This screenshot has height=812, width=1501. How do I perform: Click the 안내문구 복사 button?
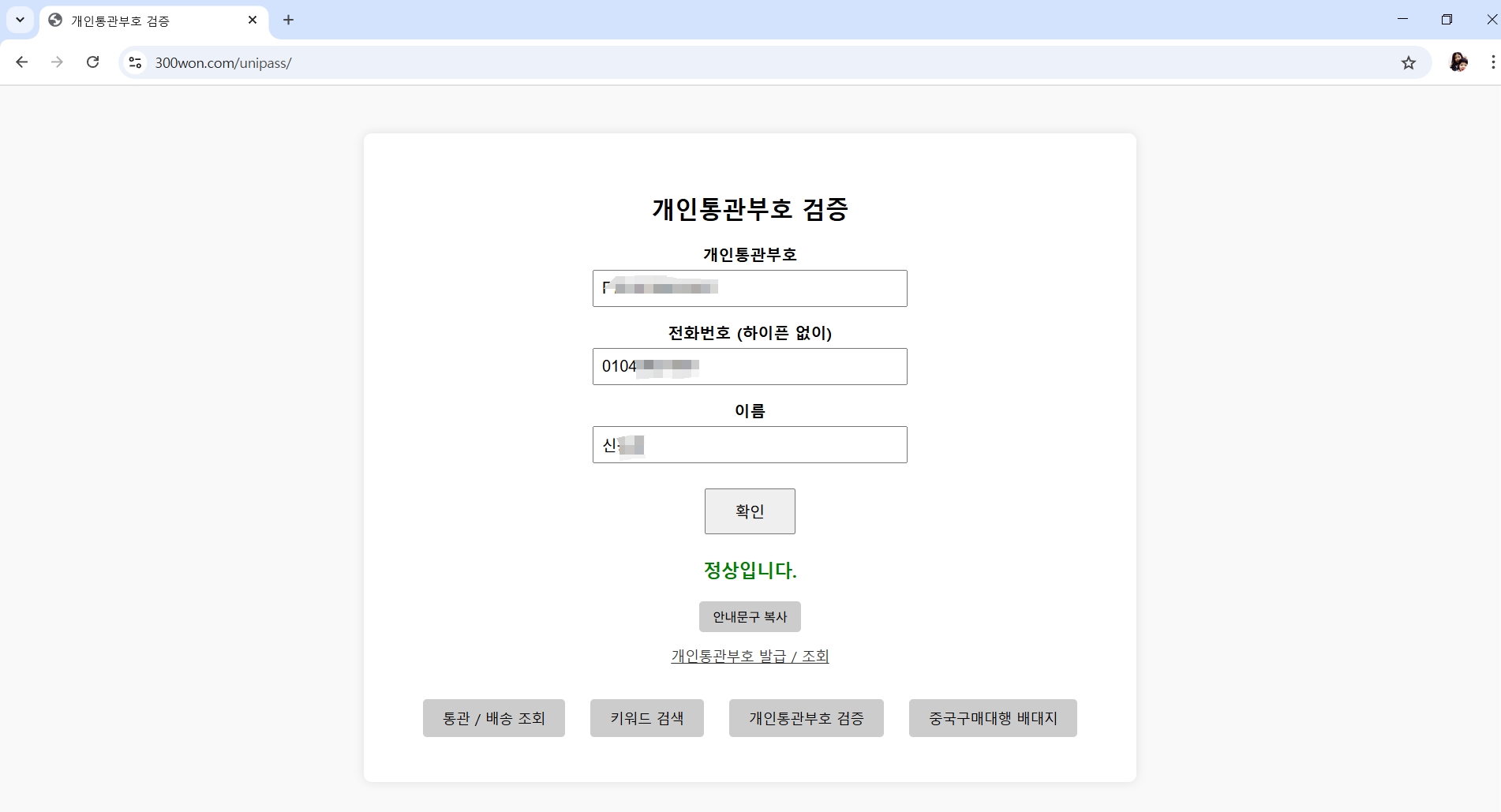tap(750, 617)
